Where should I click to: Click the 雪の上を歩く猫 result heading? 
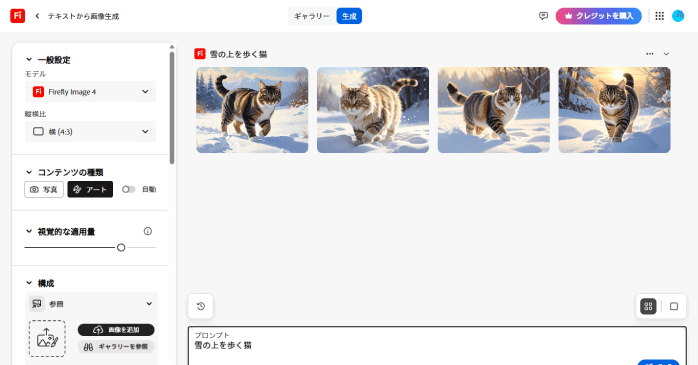tap(238, 54)
